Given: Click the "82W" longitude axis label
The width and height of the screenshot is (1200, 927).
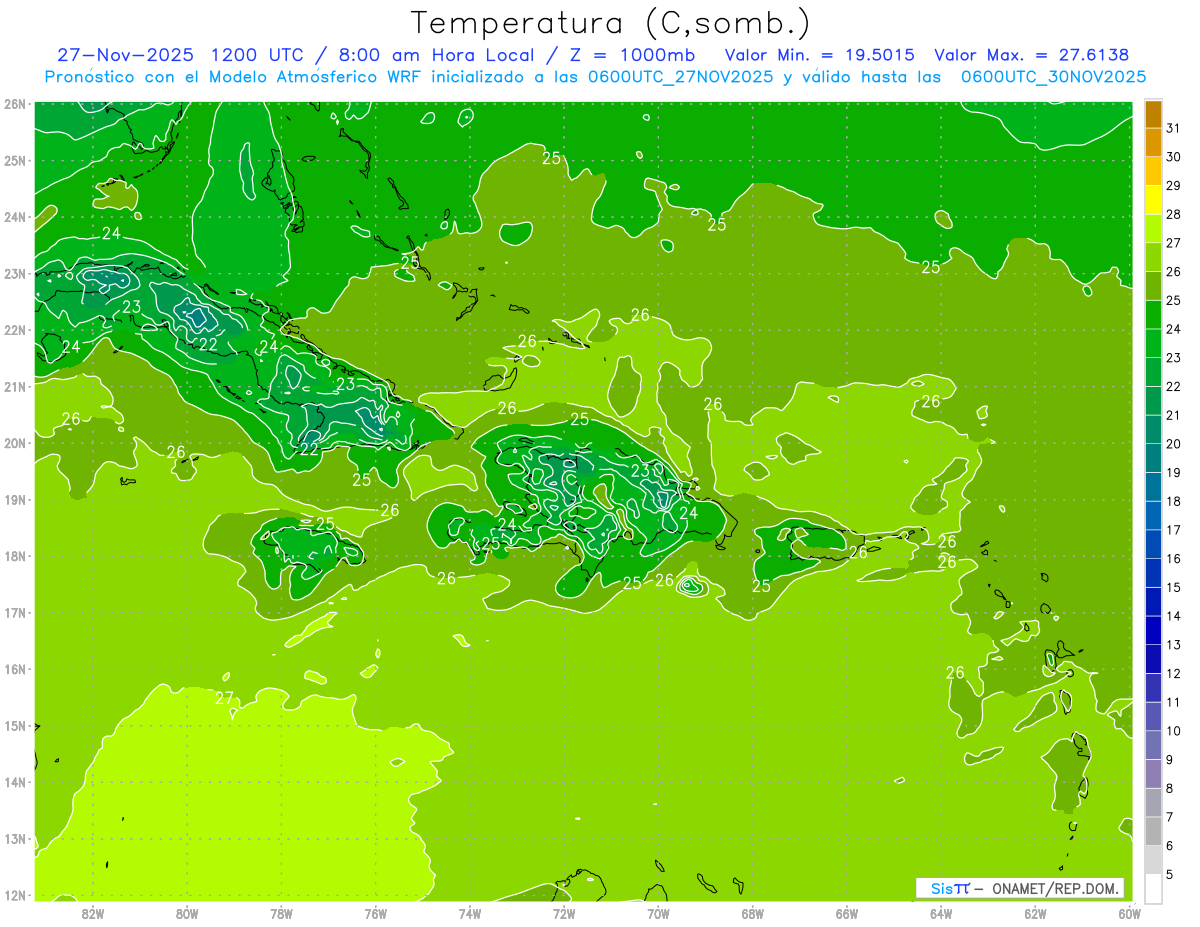Looking at the screenshot, I should pos(92,913).
